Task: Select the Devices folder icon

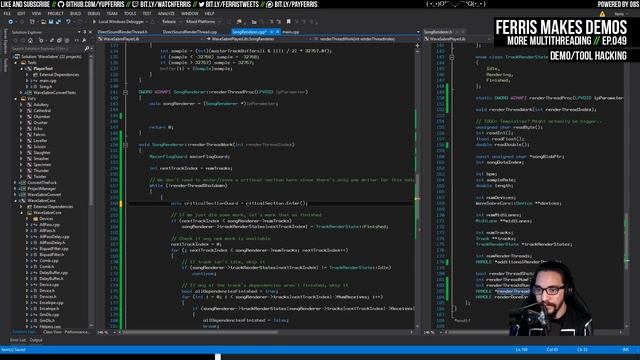Action: [x=35, y=219]
